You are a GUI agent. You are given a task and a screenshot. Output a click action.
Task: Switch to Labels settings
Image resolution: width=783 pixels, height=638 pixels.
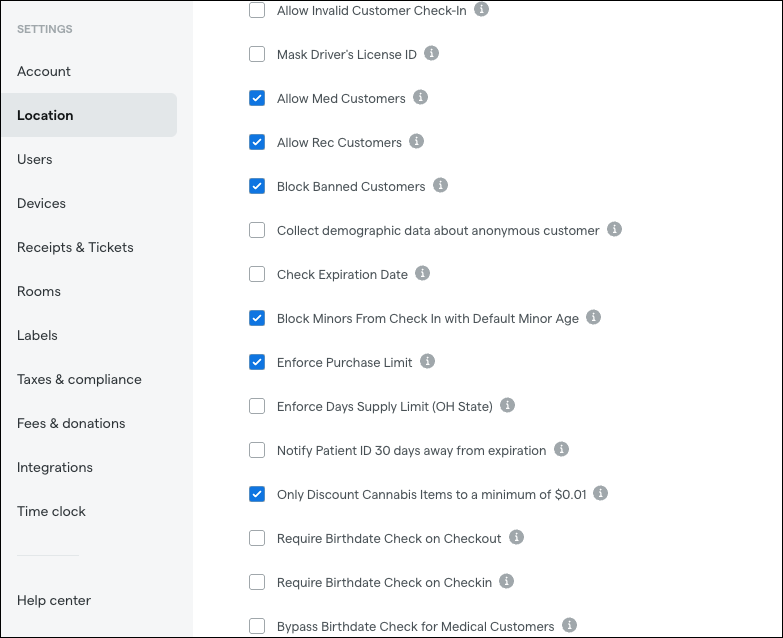(37, 335)
